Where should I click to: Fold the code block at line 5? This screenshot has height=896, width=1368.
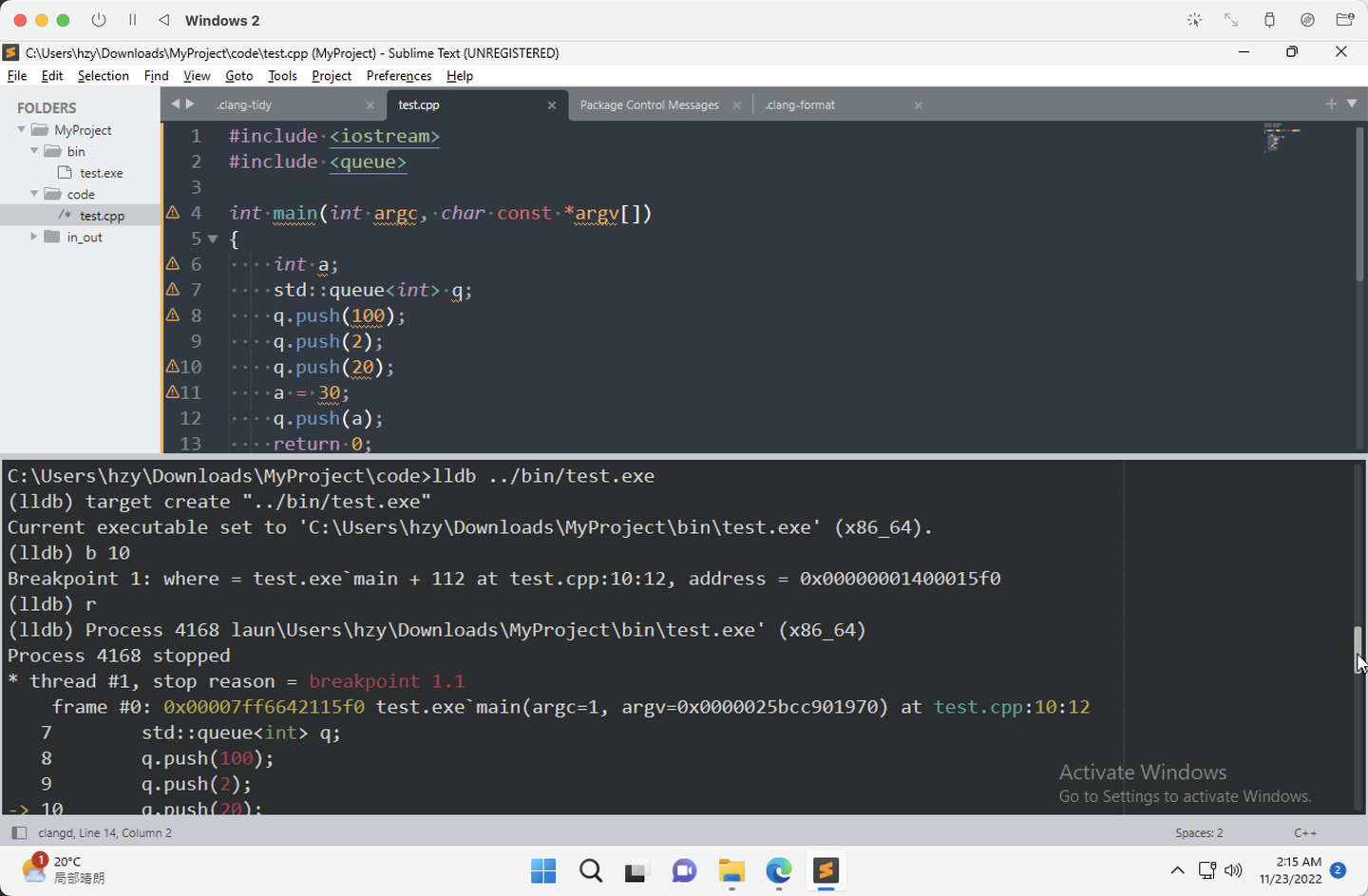point(213,238)
